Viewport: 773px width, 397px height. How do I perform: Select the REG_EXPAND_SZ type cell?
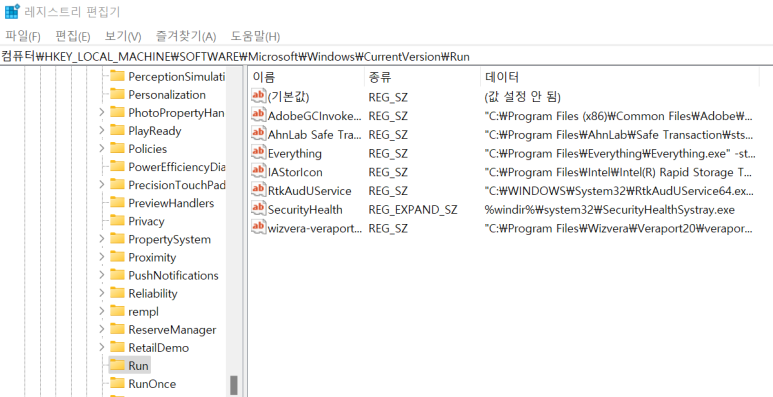[413, 210]
